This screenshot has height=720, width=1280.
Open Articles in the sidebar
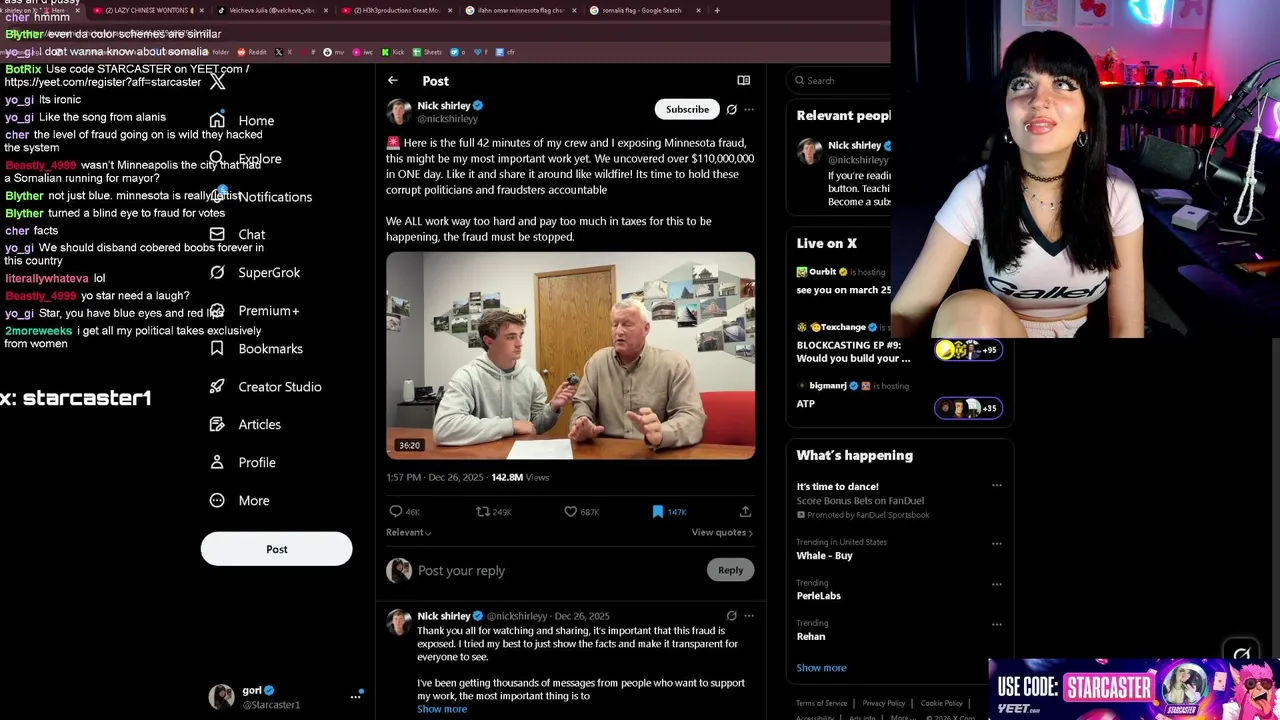coord(245,424)
